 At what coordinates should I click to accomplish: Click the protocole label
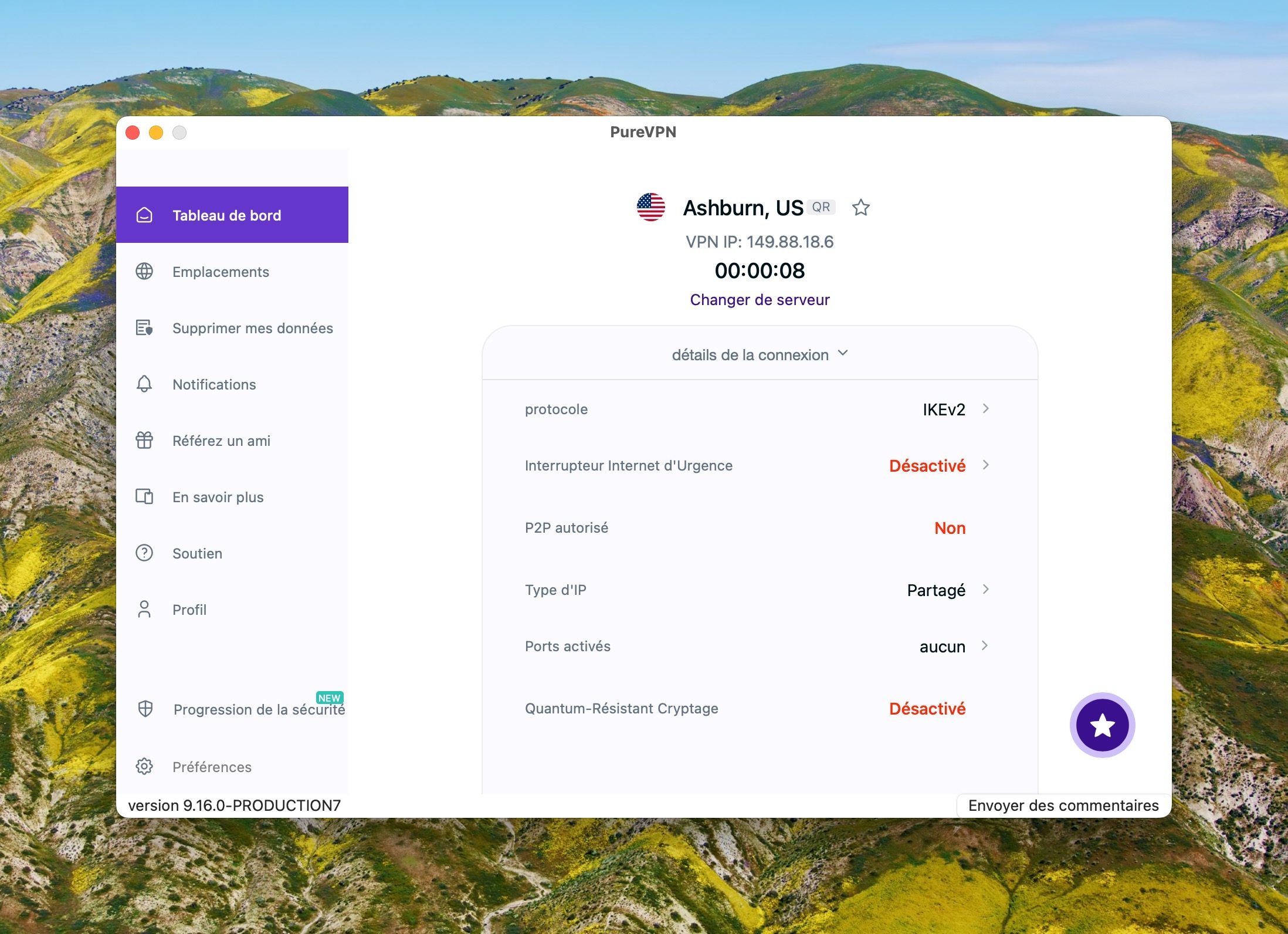556,410
